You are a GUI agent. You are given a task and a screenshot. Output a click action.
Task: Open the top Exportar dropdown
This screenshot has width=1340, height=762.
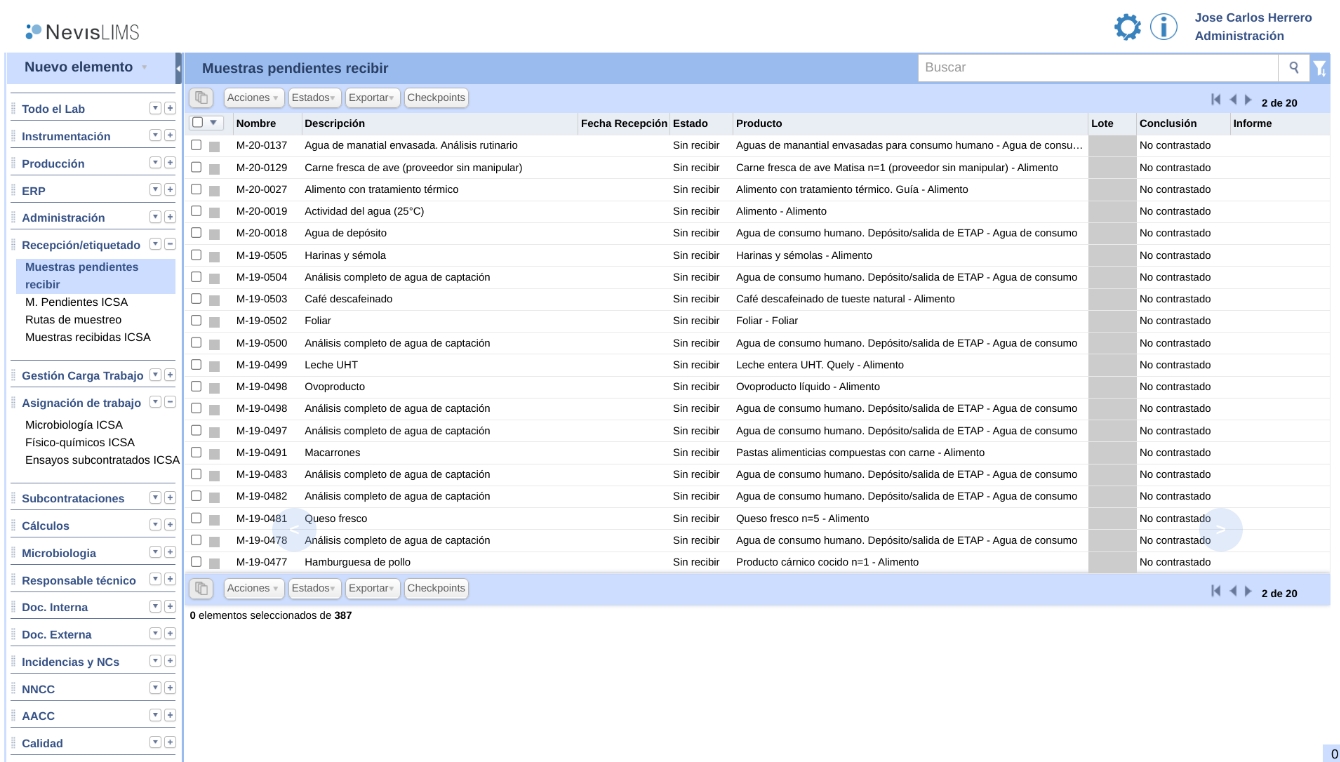click(372, 98)
